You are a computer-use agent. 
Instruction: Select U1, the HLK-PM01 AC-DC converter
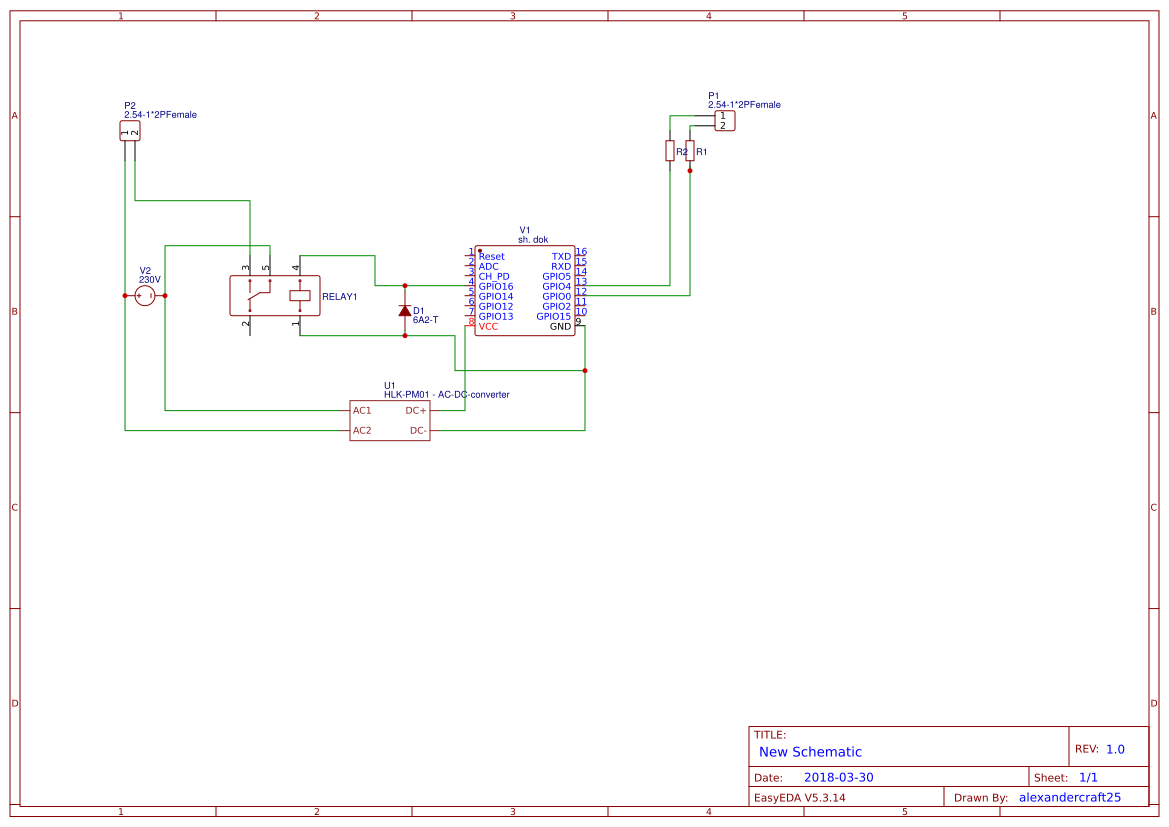click(389, 417)
